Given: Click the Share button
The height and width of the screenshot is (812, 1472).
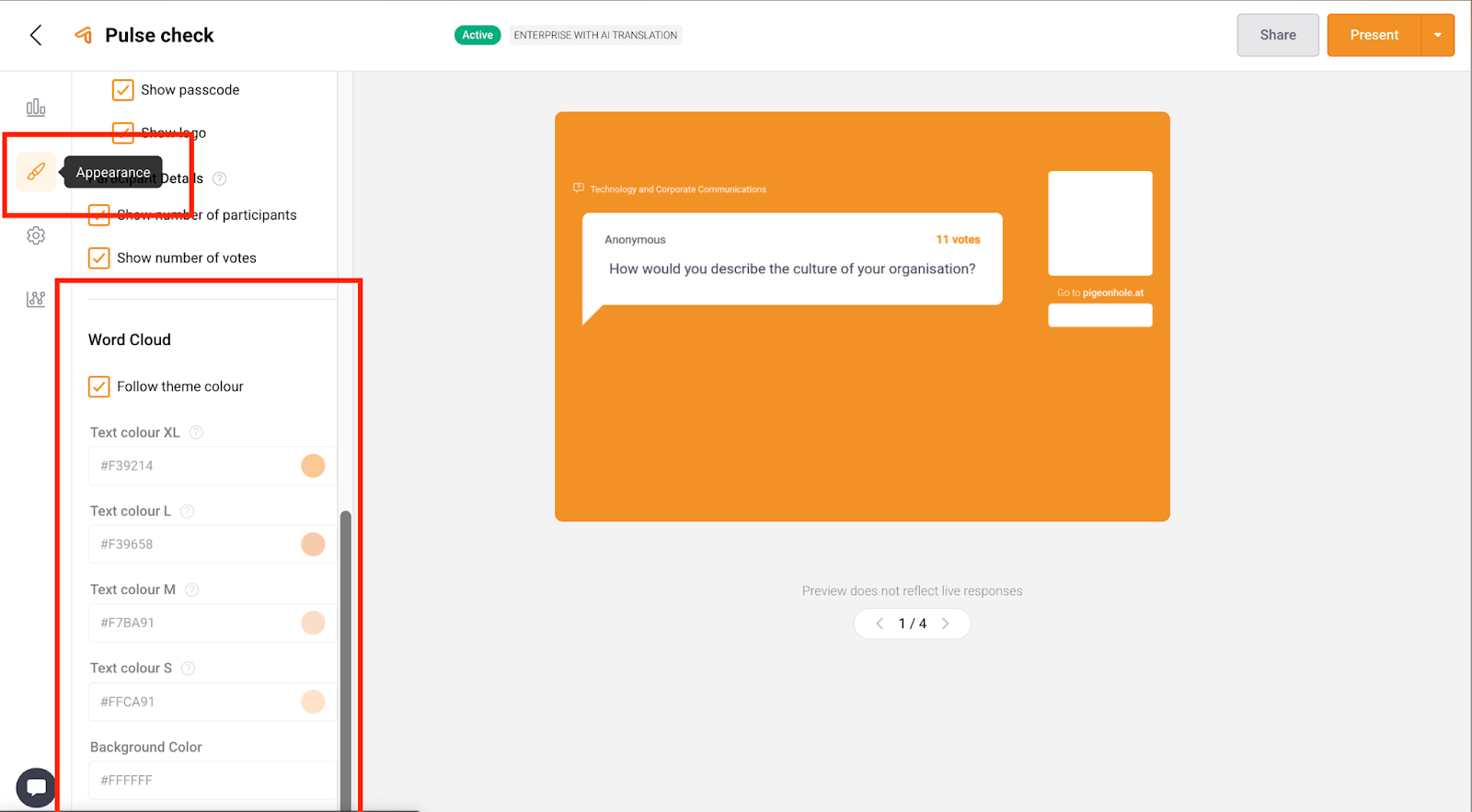Looking at the screenshot, I should pos(1277,35).
